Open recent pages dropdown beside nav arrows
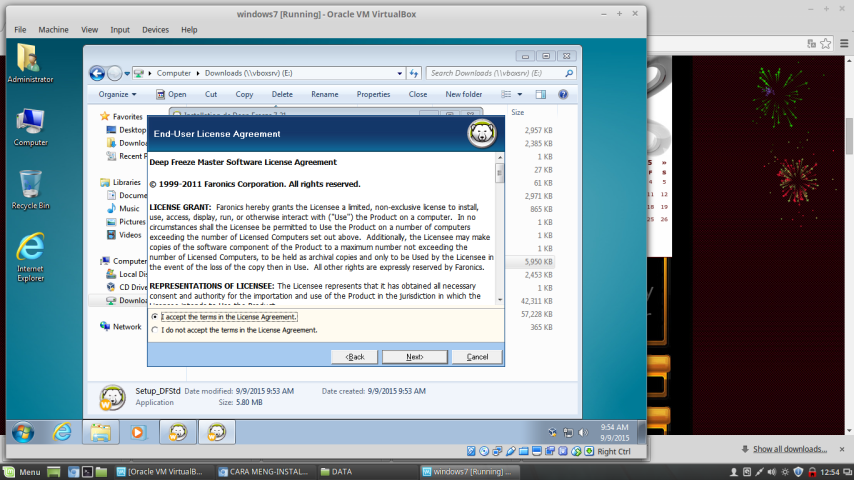Screen dimensions: 854x480 pos(127,74)
